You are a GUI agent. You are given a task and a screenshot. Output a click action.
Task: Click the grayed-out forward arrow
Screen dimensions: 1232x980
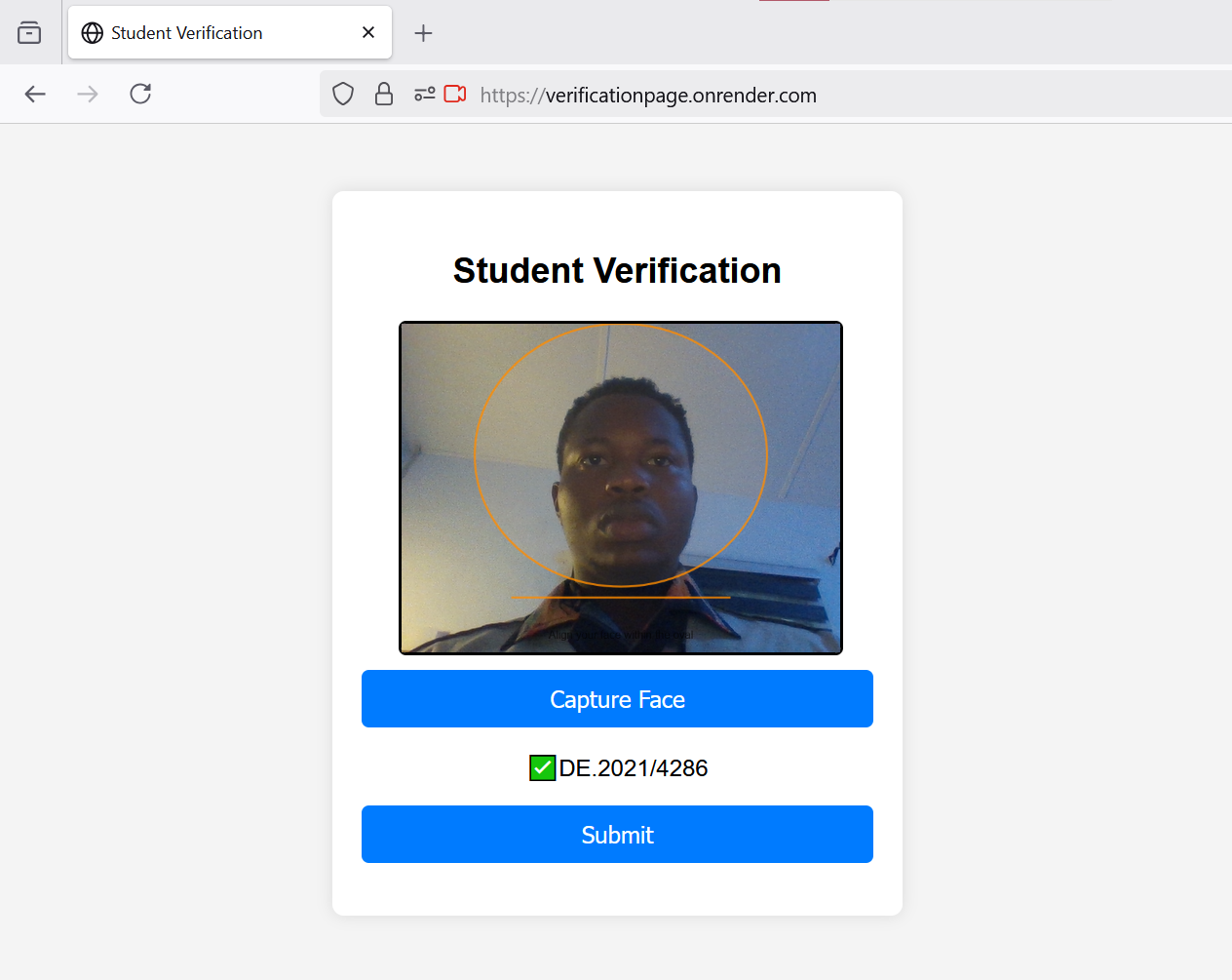coord(87,94)
